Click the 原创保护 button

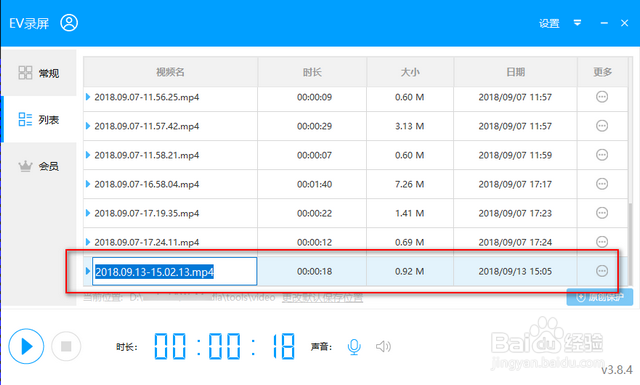coord(600,297)
